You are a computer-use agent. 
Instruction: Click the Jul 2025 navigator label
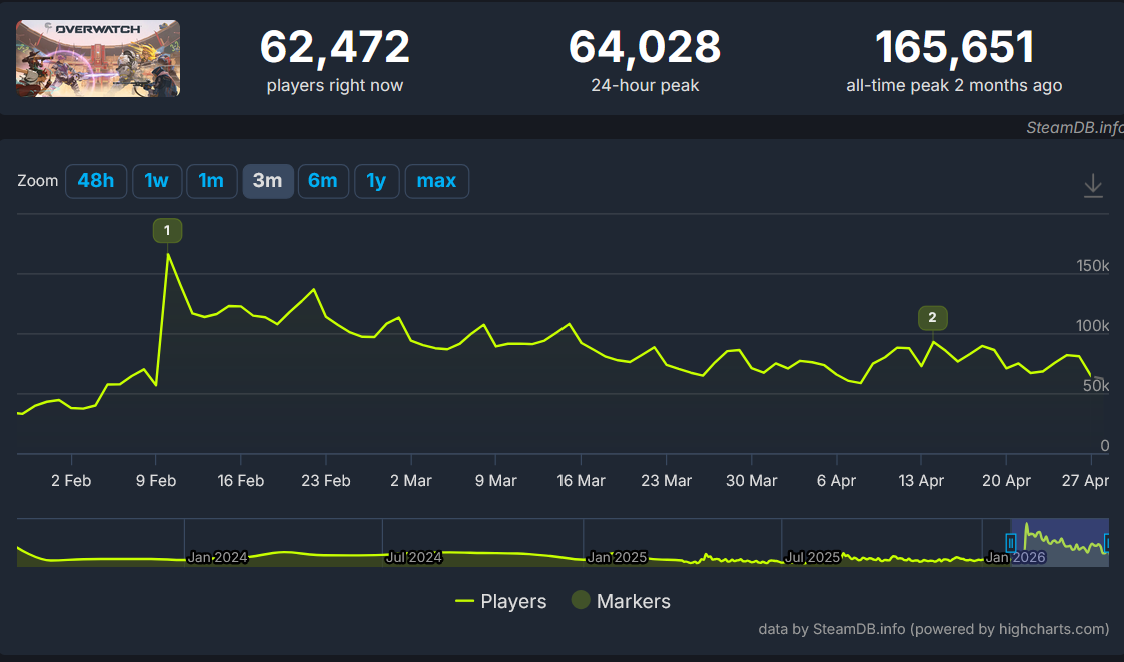click(x=812, y=557)
